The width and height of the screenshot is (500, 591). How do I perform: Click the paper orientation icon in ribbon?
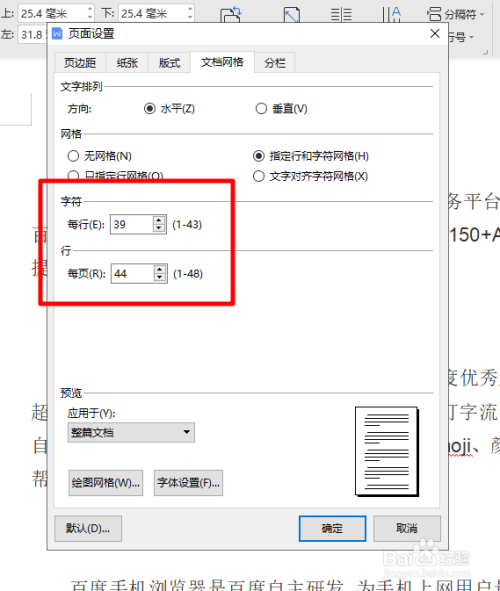pyautogui.click(x=230, y=14)
